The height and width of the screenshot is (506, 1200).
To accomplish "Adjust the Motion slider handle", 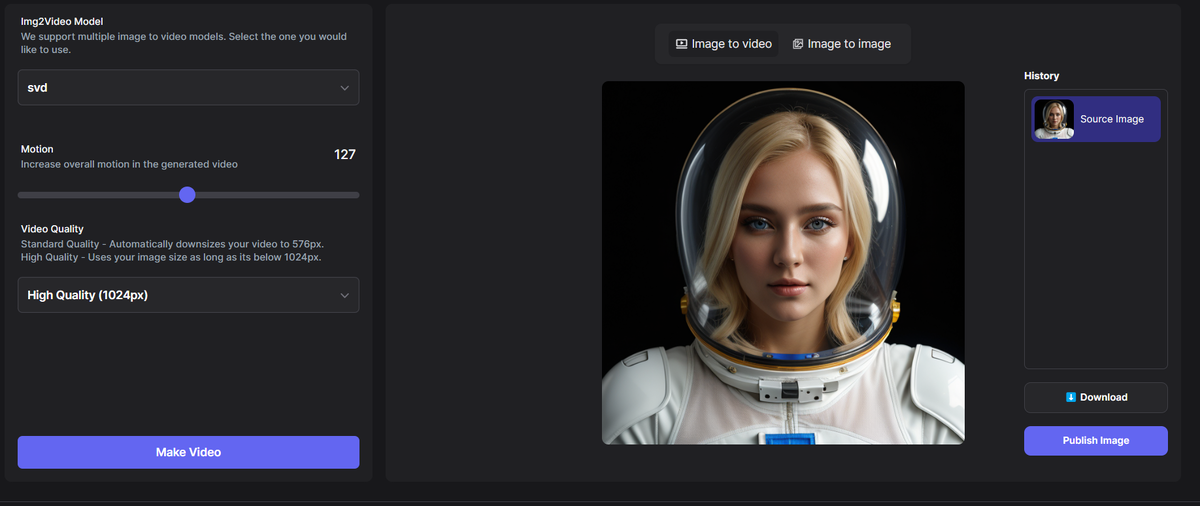I will coord(187,195).
